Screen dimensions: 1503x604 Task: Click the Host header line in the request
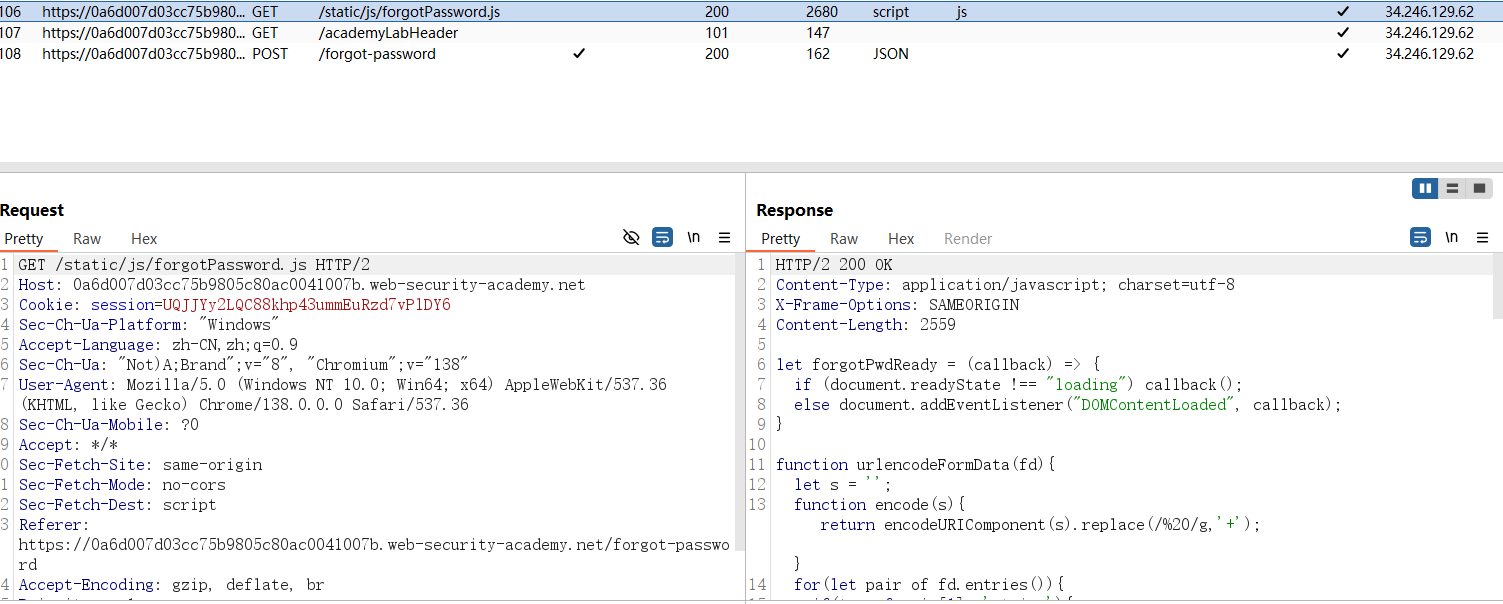[302, 285]
